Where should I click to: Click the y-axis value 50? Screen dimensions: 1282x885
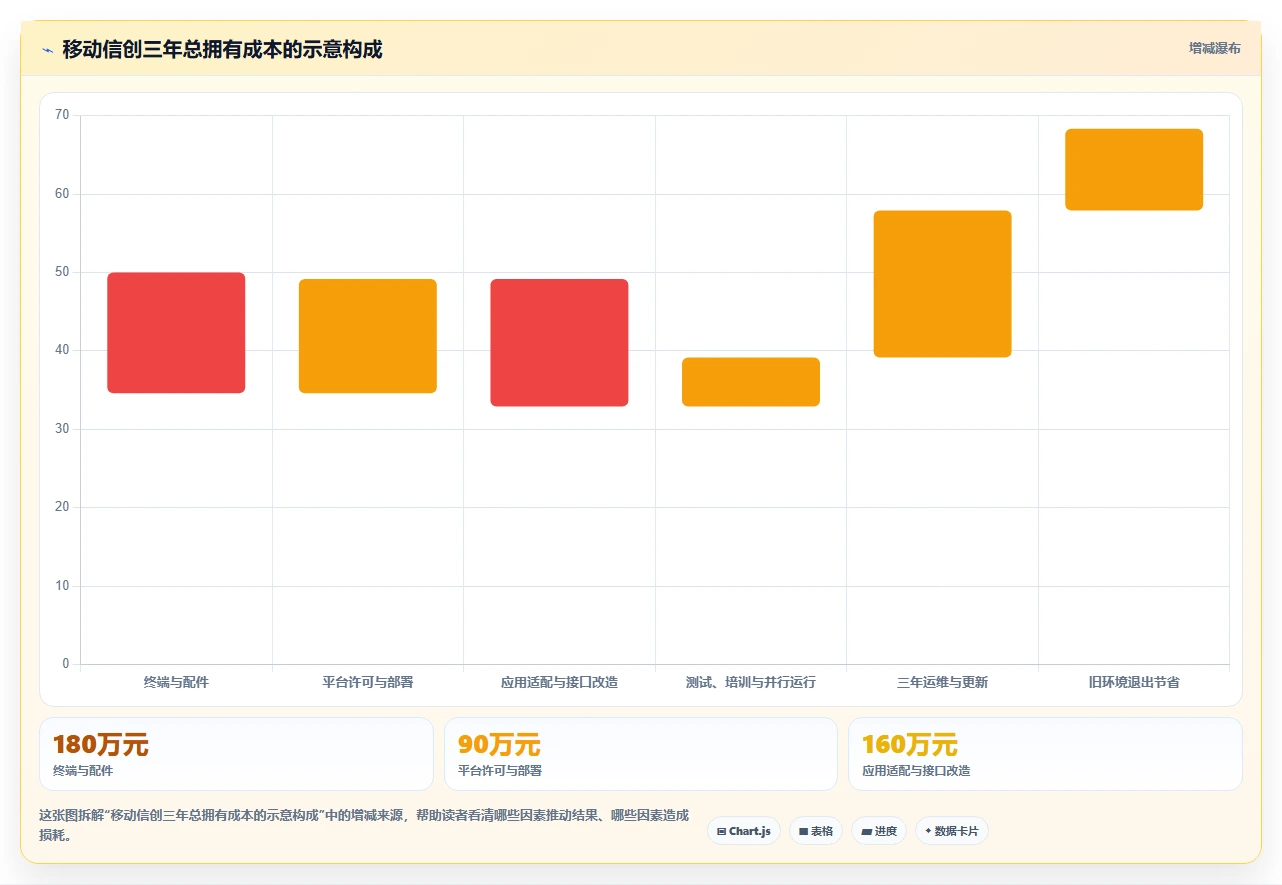(62, 272)
